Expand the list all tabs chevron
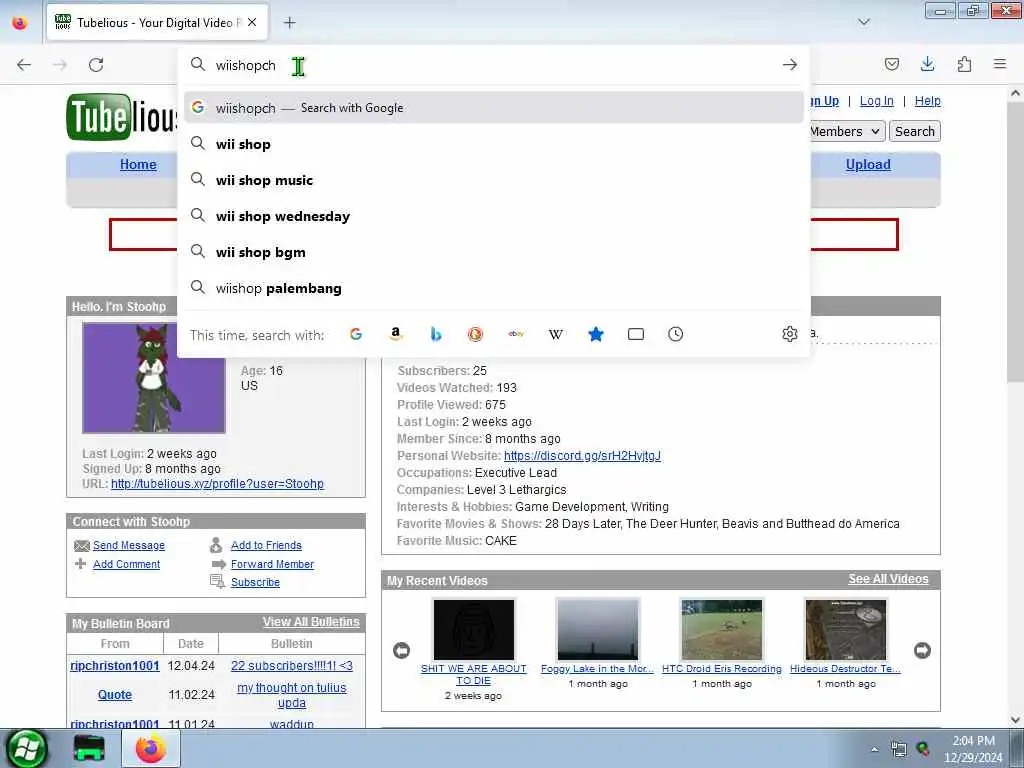 point(864,22)
